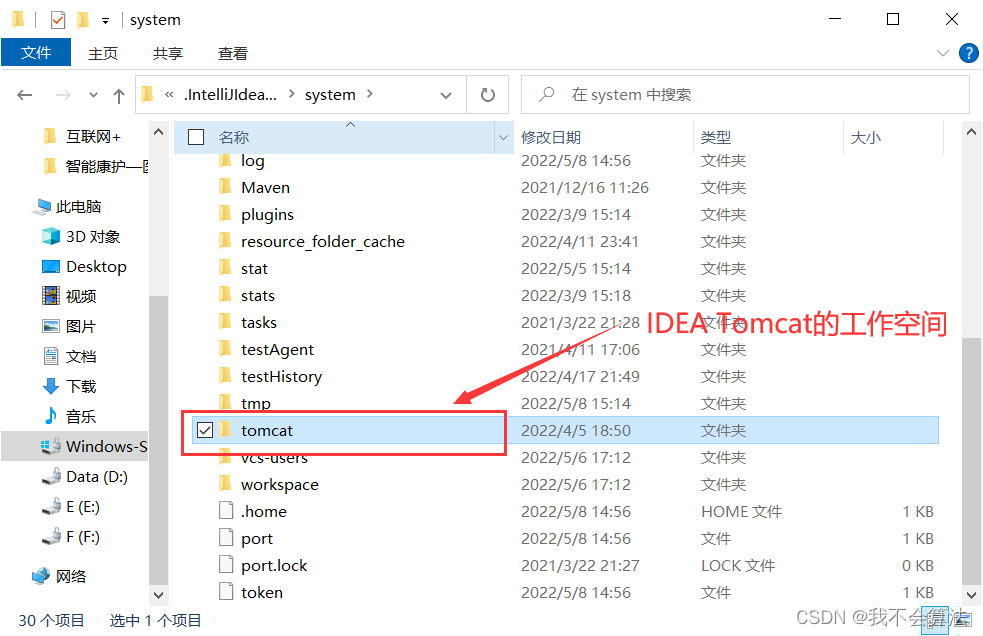This screenshot has width=983, height=636.
Task: Switch to the 查看 ribbon tab
Action: point(233,53)
